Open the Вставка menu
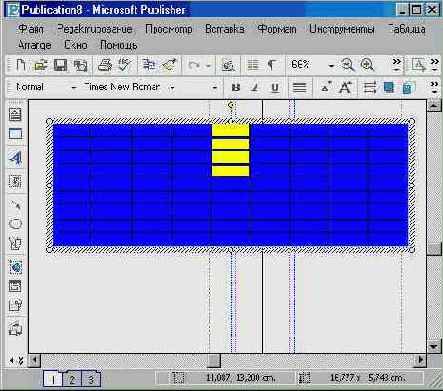 pyautogui.click(x=224, y=29)
